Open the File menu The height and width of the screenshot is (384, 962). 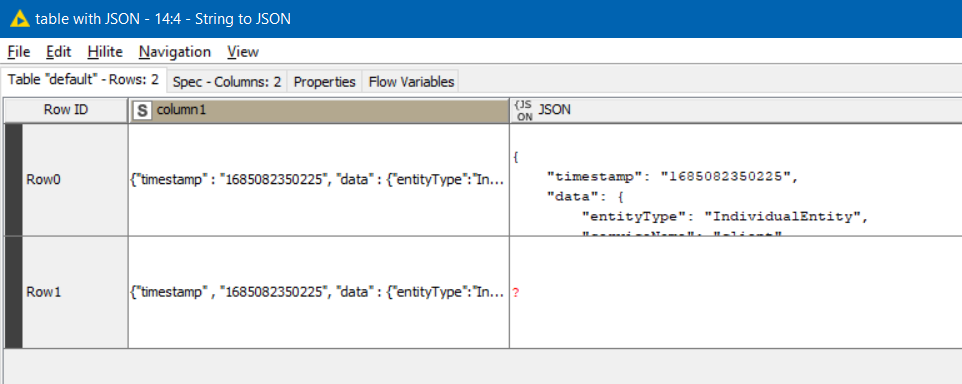(x=19, y=52)
